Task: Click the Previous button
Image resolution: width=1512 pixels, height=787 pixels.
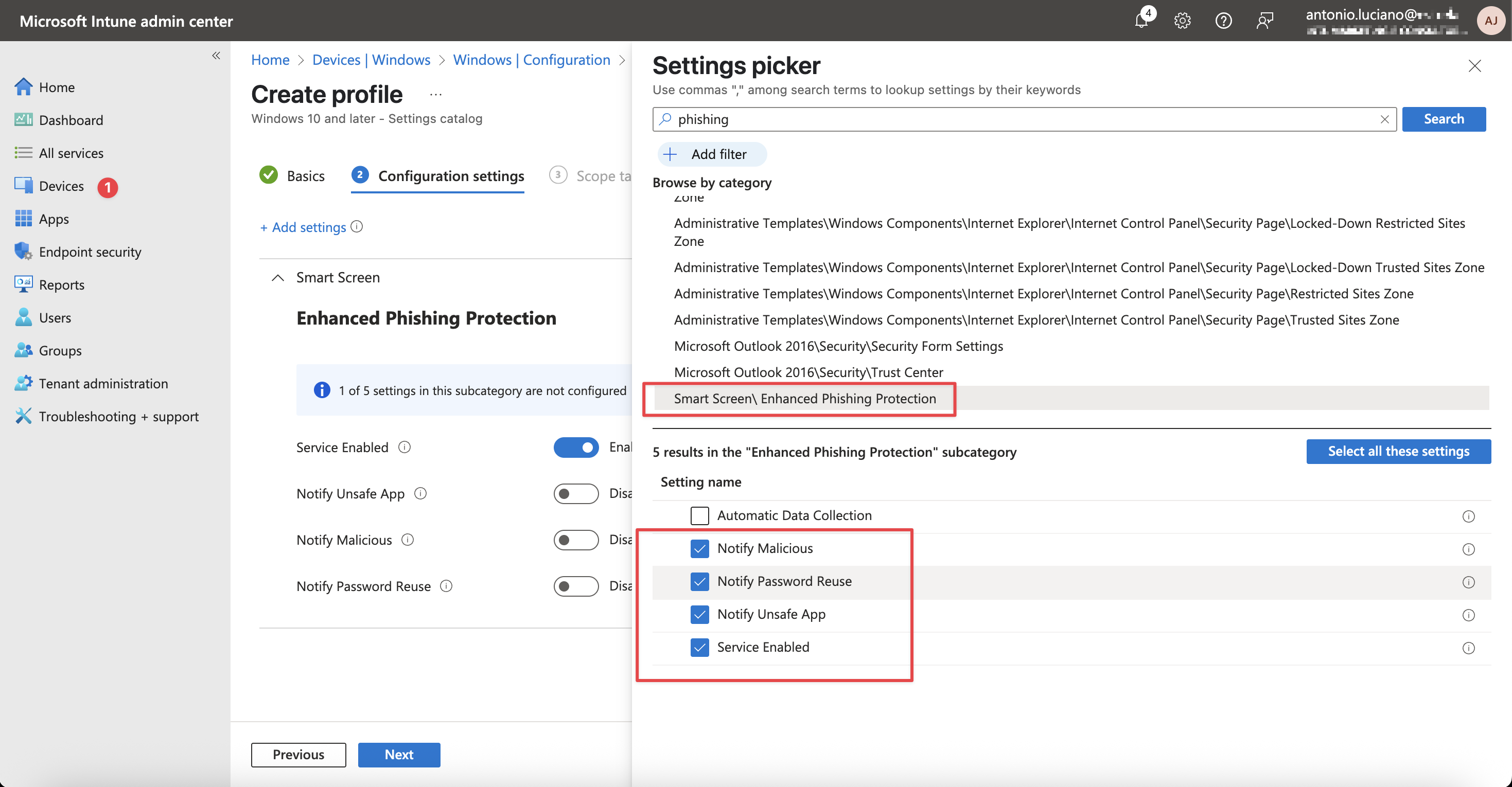Action: [298, 754]
